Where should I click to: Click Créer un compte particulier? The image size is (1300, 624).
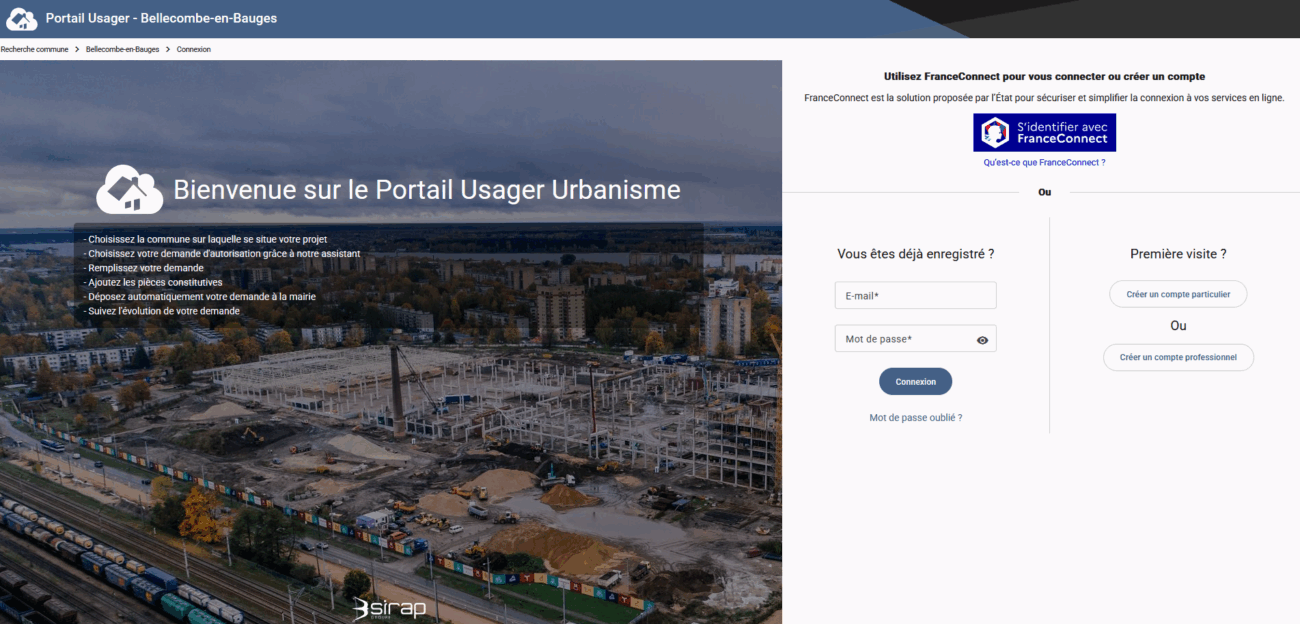pyautogui.click(x=1178, y=293)
